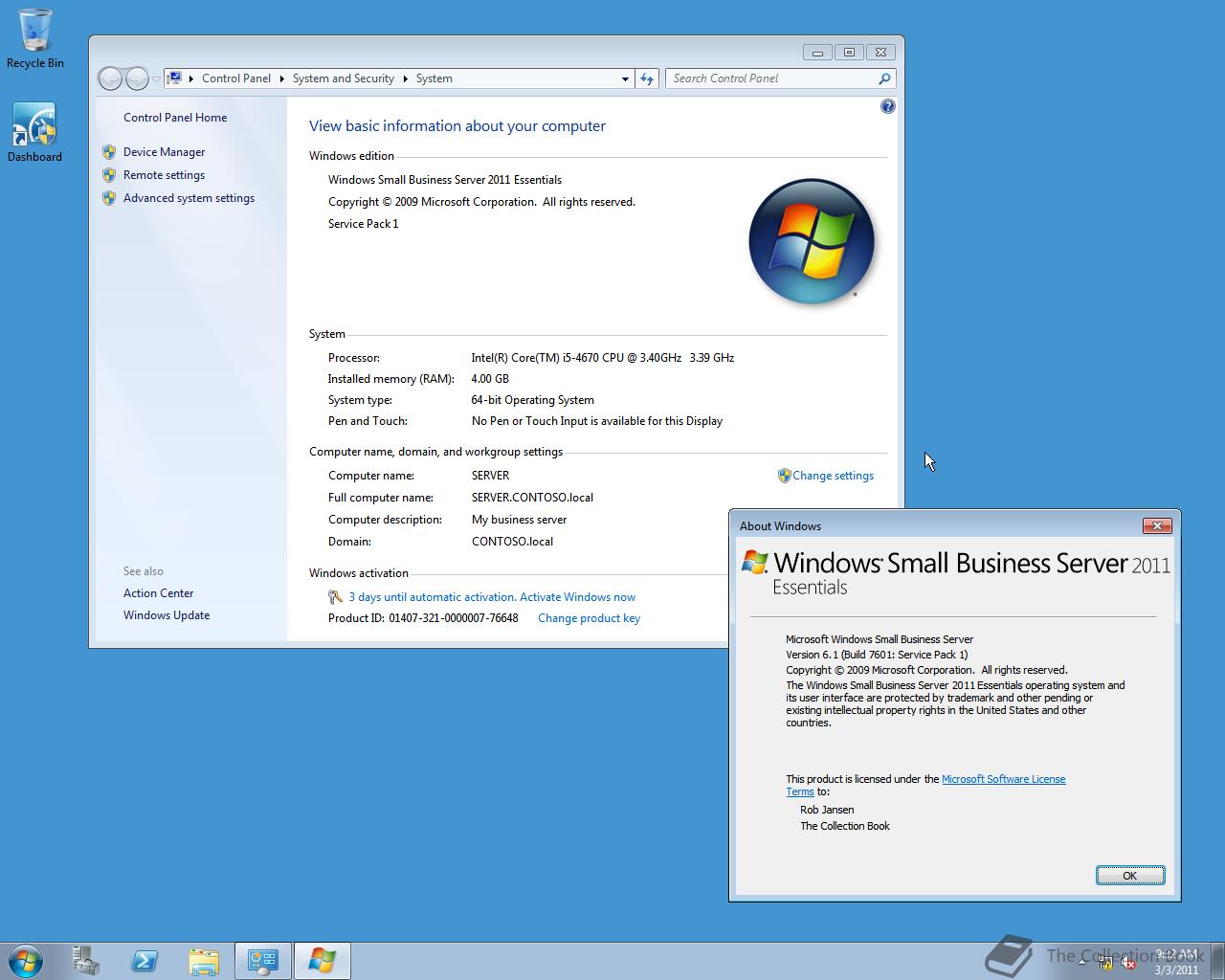Expand the arrow after System and Security breadcrumb
1225x980 pixels.
click(x=405, y=78)
